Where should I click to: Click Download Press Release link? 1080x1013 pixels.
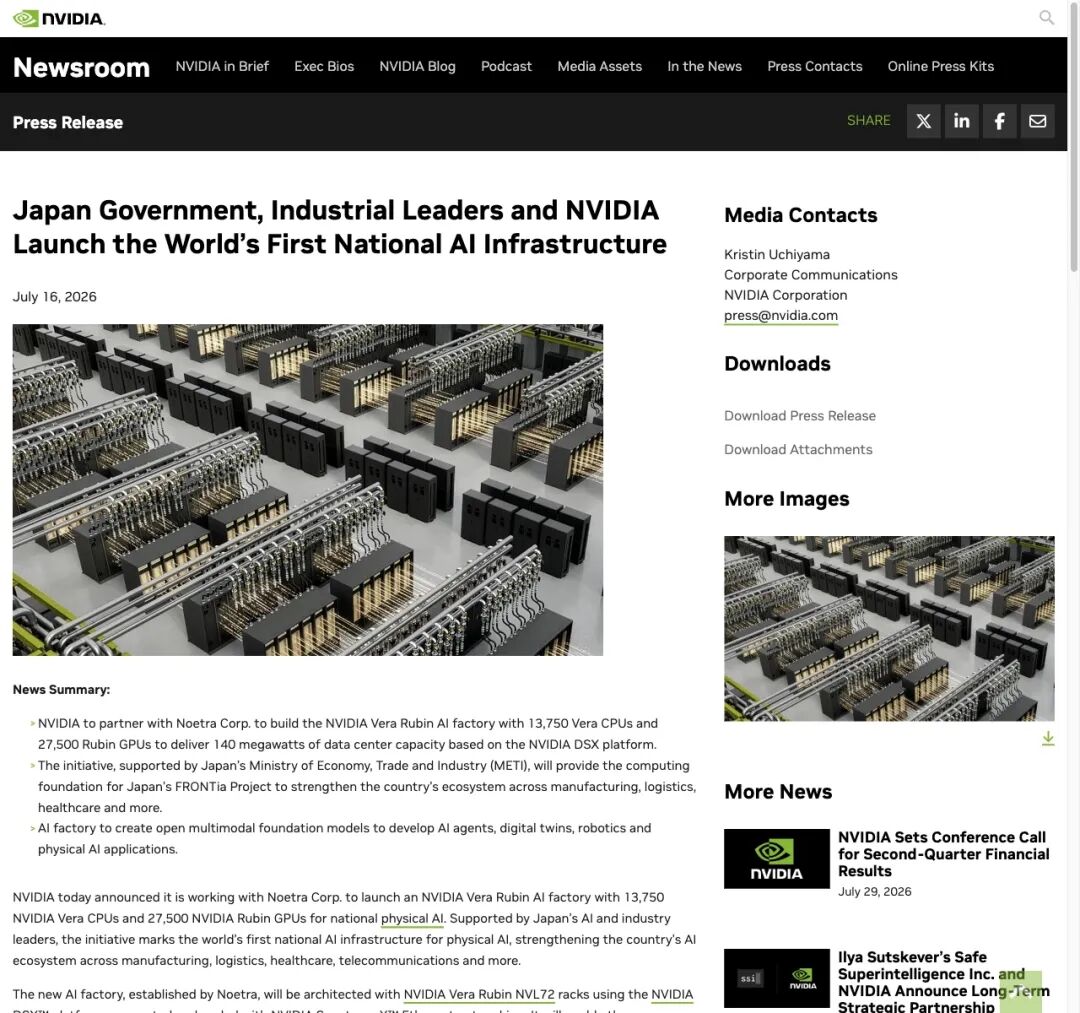point(800,415)
